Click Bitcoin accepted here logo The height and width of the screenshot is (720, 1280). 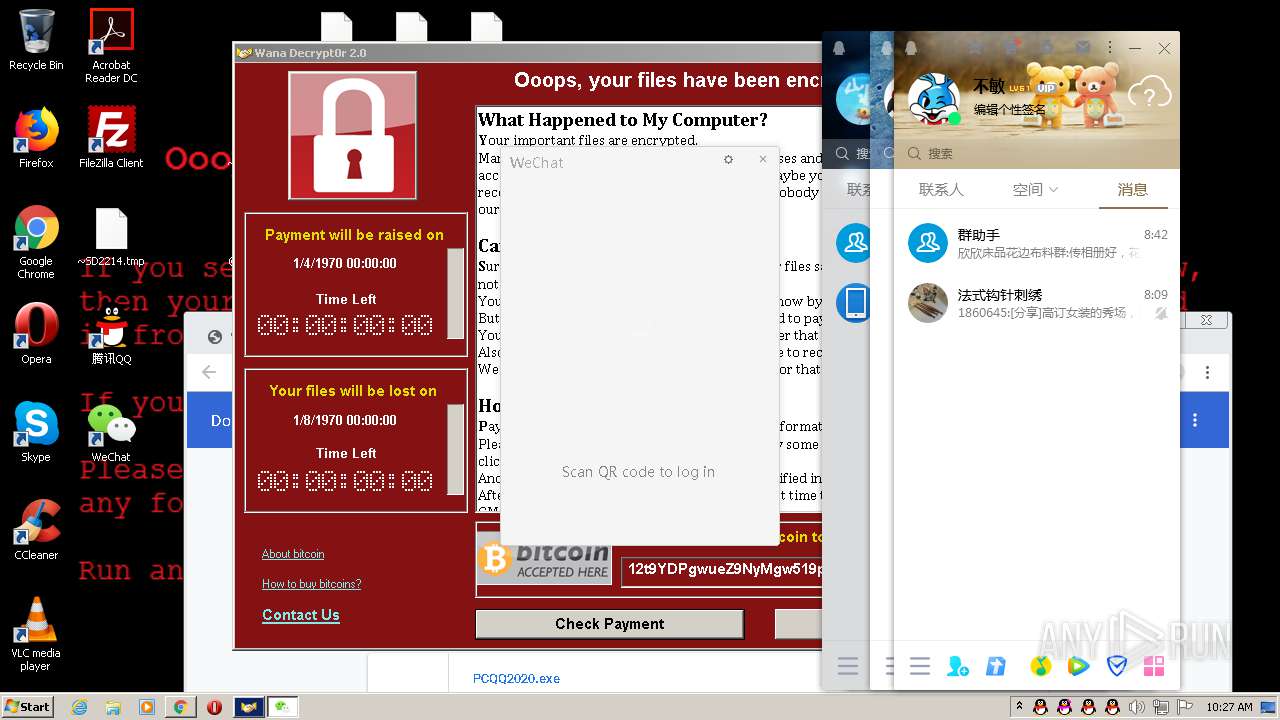tap(545, 560)
